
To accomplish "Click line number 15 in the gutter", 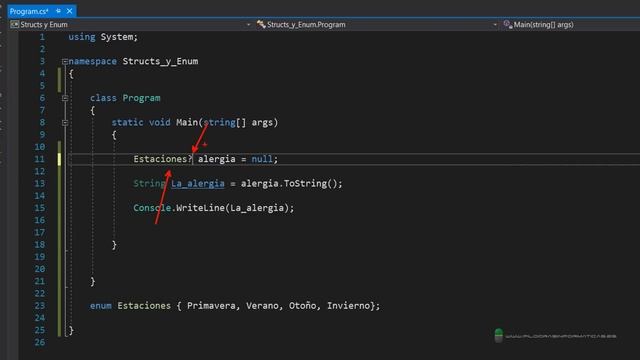I will click(40, 208).
